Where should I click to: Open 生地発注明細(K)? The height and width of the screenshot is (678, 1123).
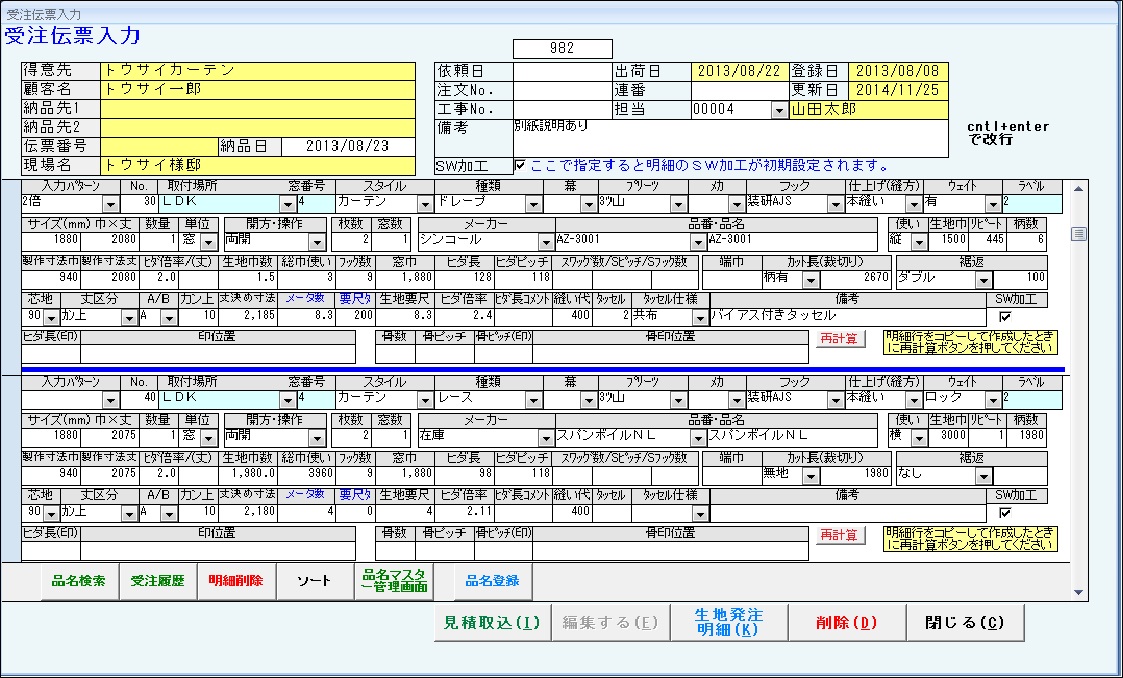pyautogui.click(x=728, y=622)
